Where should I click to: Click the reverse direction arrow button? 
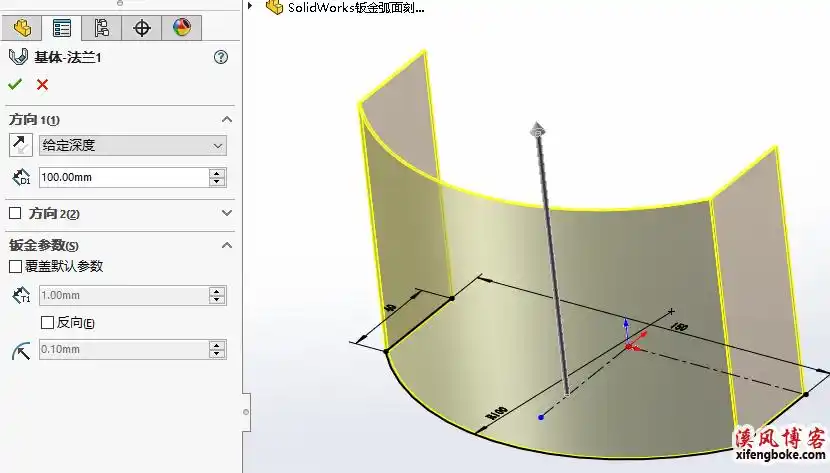click(21, 145)
